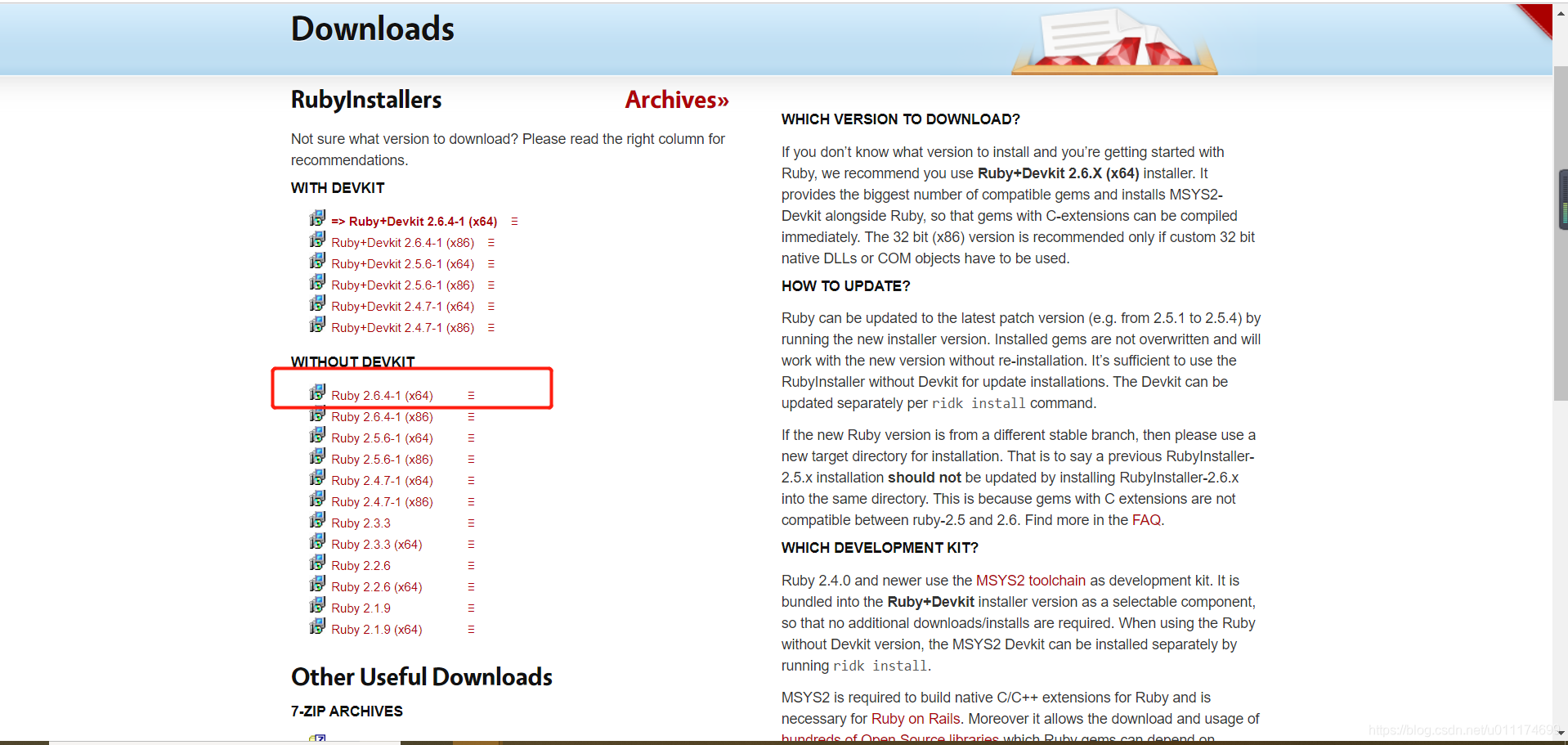Open details icon after Ruby 2.6.4-1 (x86)

coord(471,417)
